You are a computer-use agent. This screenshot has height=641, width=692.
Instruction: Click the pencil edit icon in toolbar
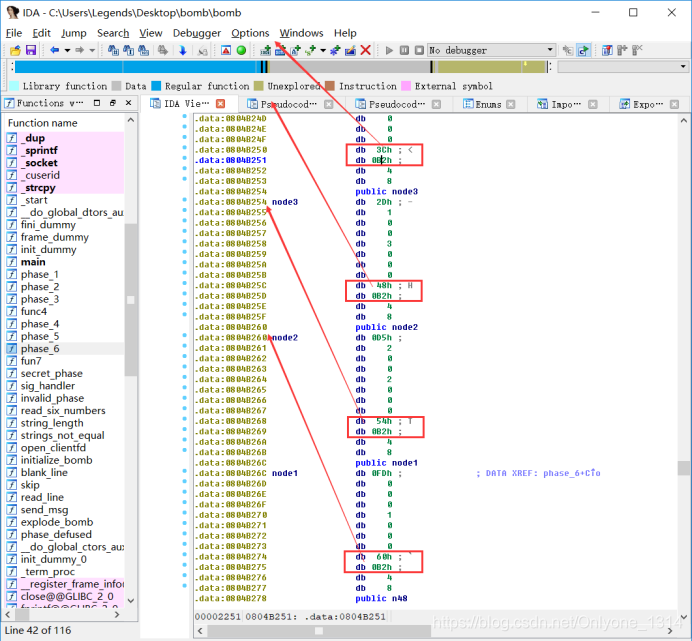(x=350, y=50)
